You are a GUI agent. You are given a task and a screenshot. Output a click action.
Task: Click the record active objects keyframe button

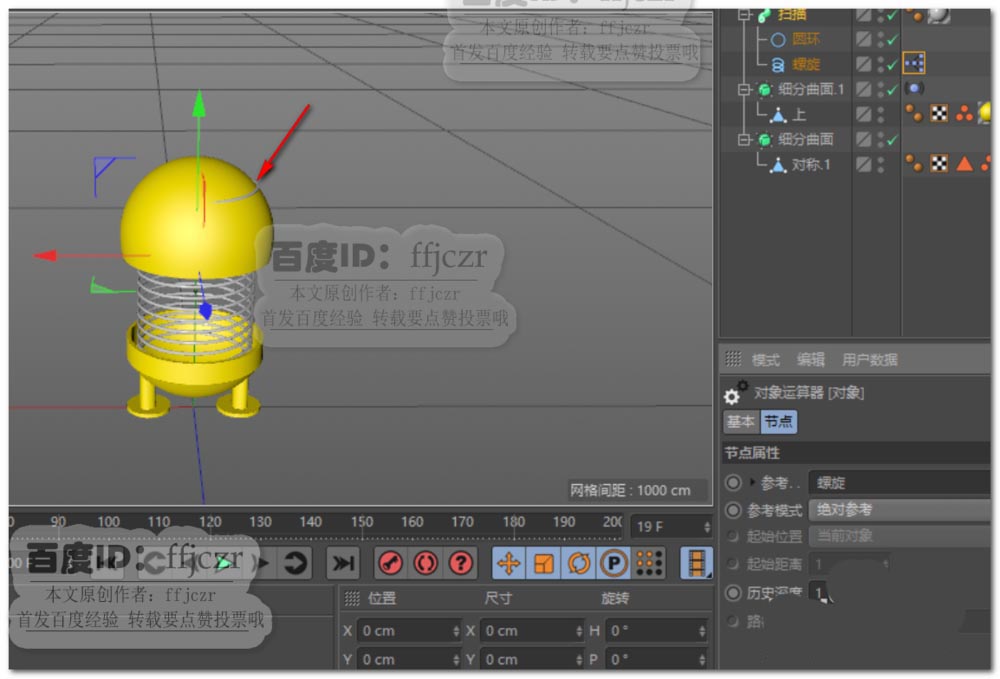(x=390, y=563)
